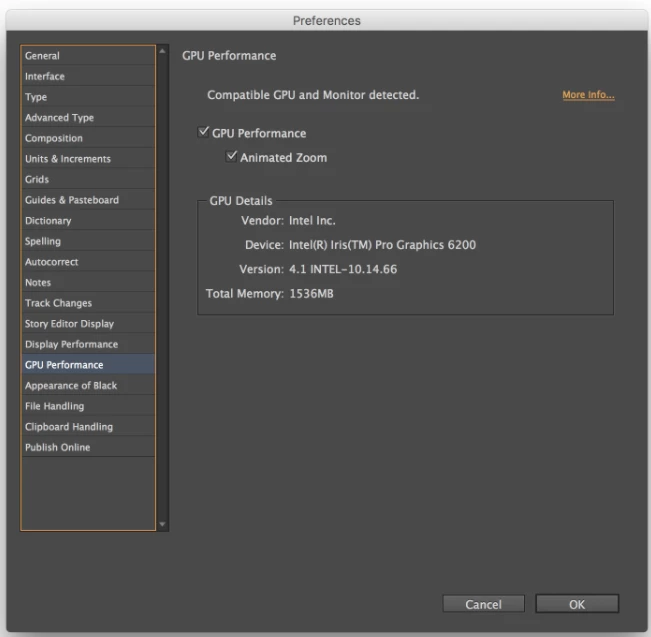The image size is (651, 637).
Task: Uncheck the Animated Zoom option
Action: pos(231,157)
